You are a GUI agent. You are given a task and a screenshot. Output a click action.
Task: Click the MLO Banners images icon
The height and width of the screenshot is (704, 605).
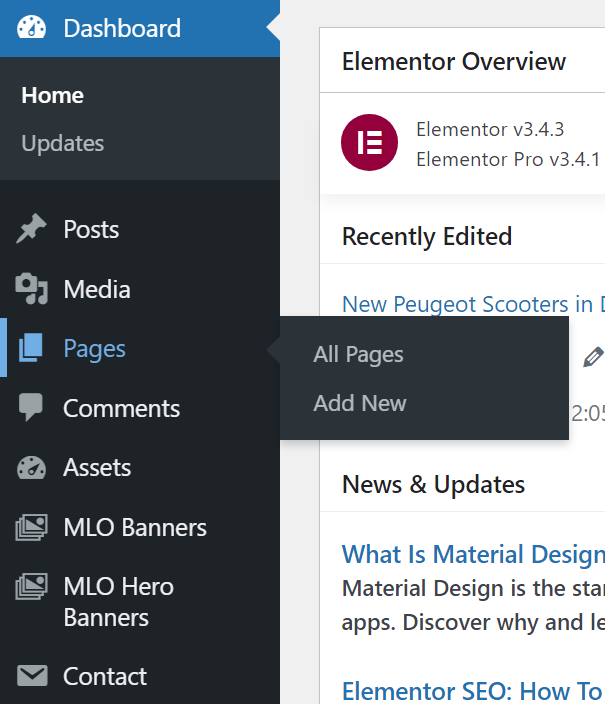click(x=32, y=527)
